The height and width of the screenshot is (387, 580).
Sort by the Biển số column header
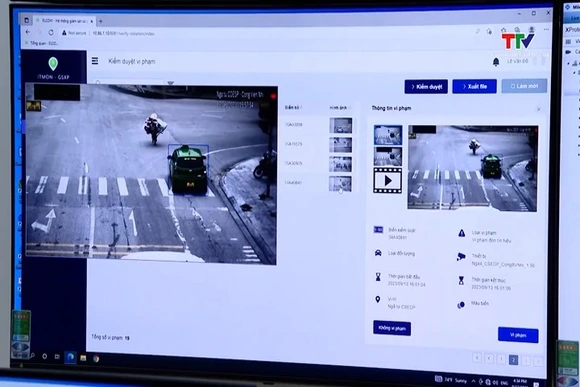pos(293,107)
